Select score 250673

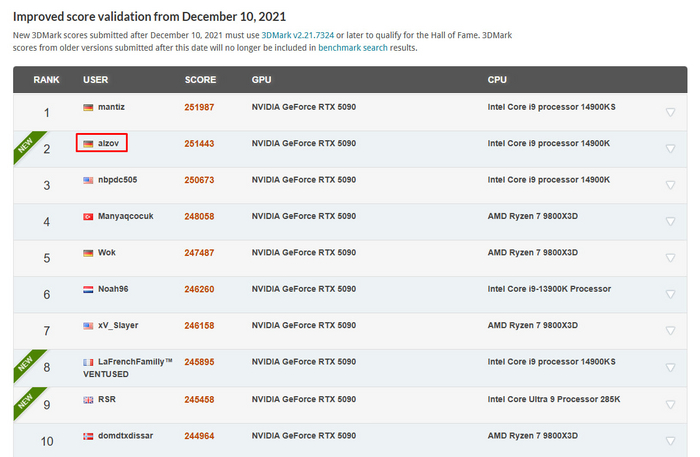(x=199, y=180)
